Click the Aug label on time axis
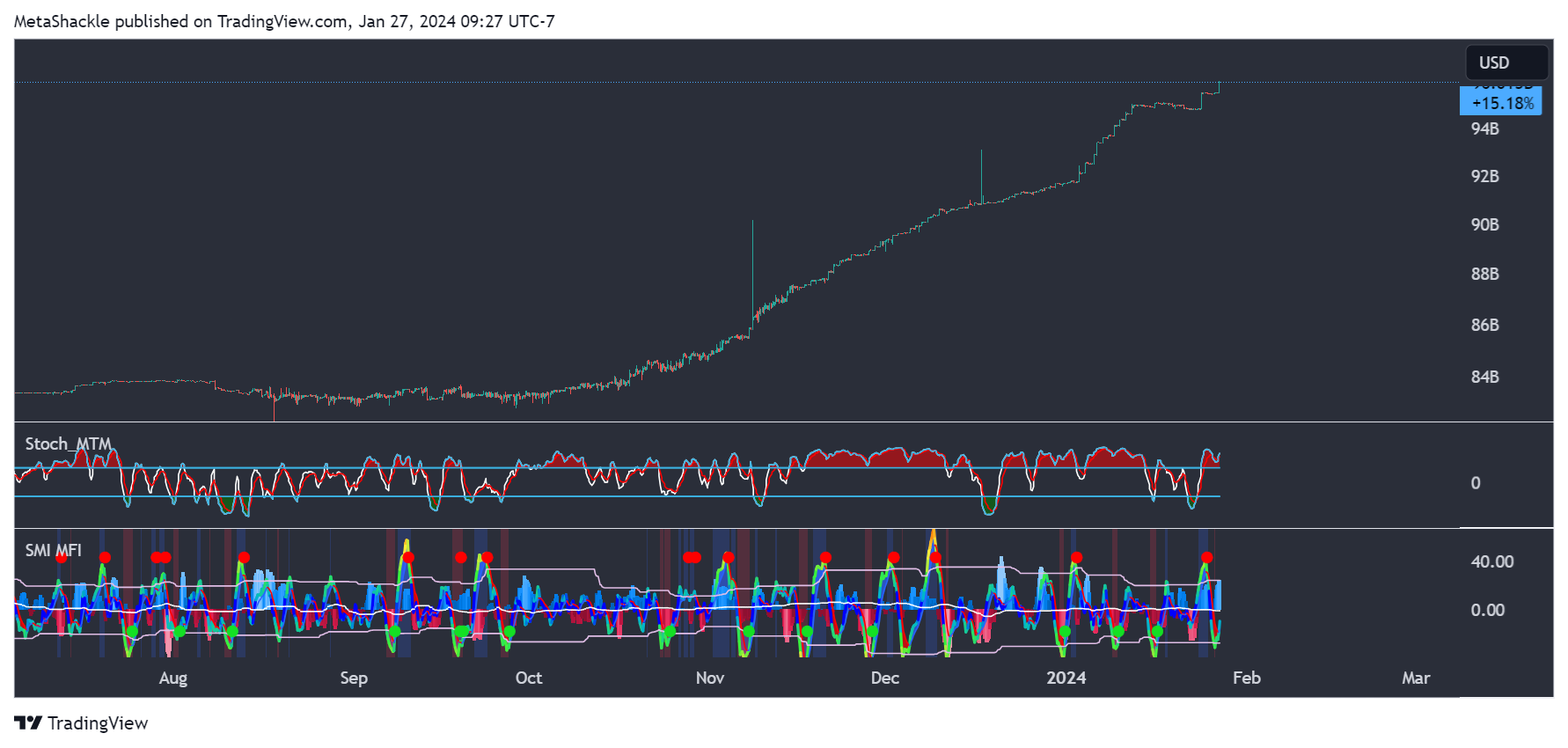Viewport: 1568px width, 748px height. tap(173, 678)
